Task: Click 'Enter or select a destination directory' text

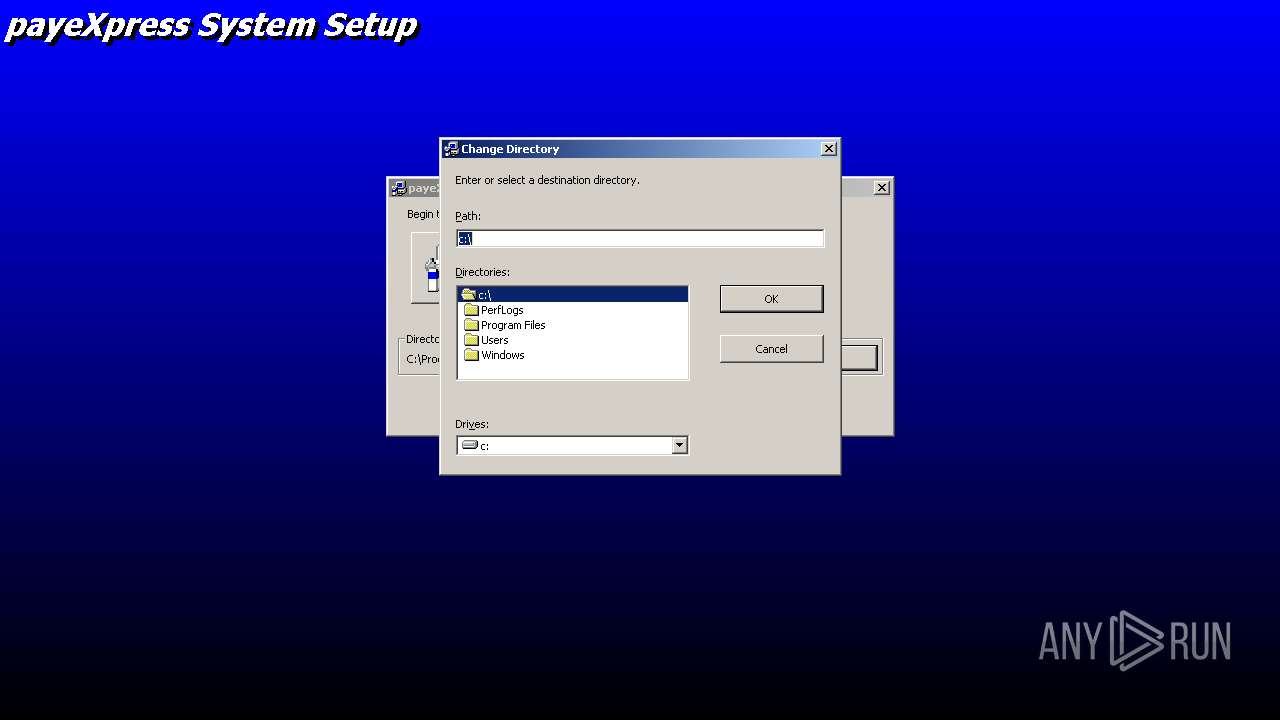Action: (547, 180)
